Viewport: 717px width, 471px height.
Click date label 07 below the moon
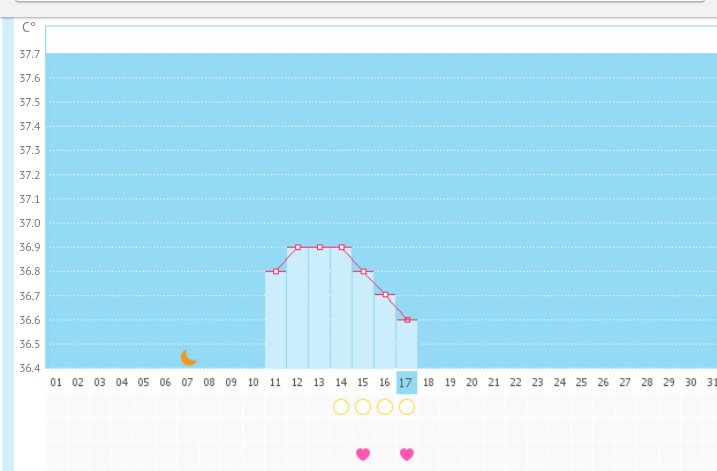point(187,382)
